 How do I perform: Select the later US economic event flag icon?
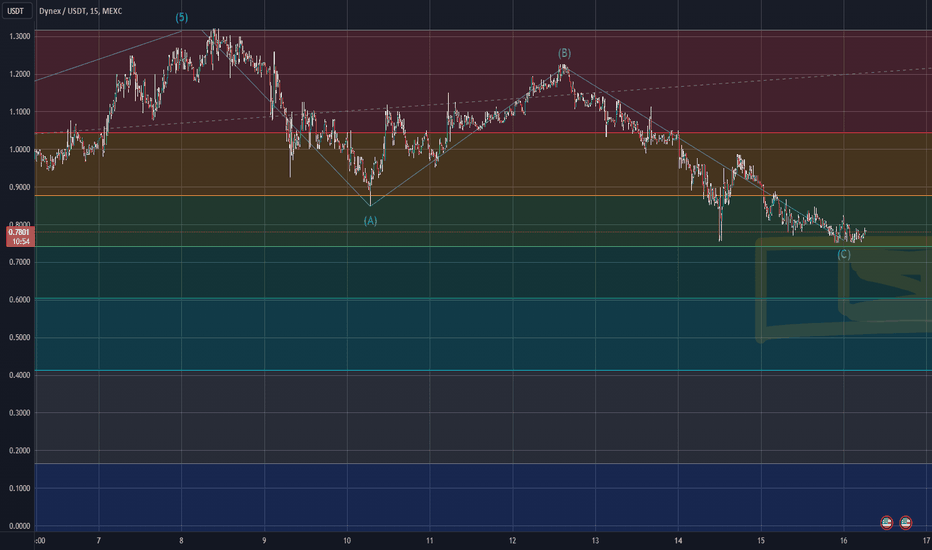click(x=905, y=523)
